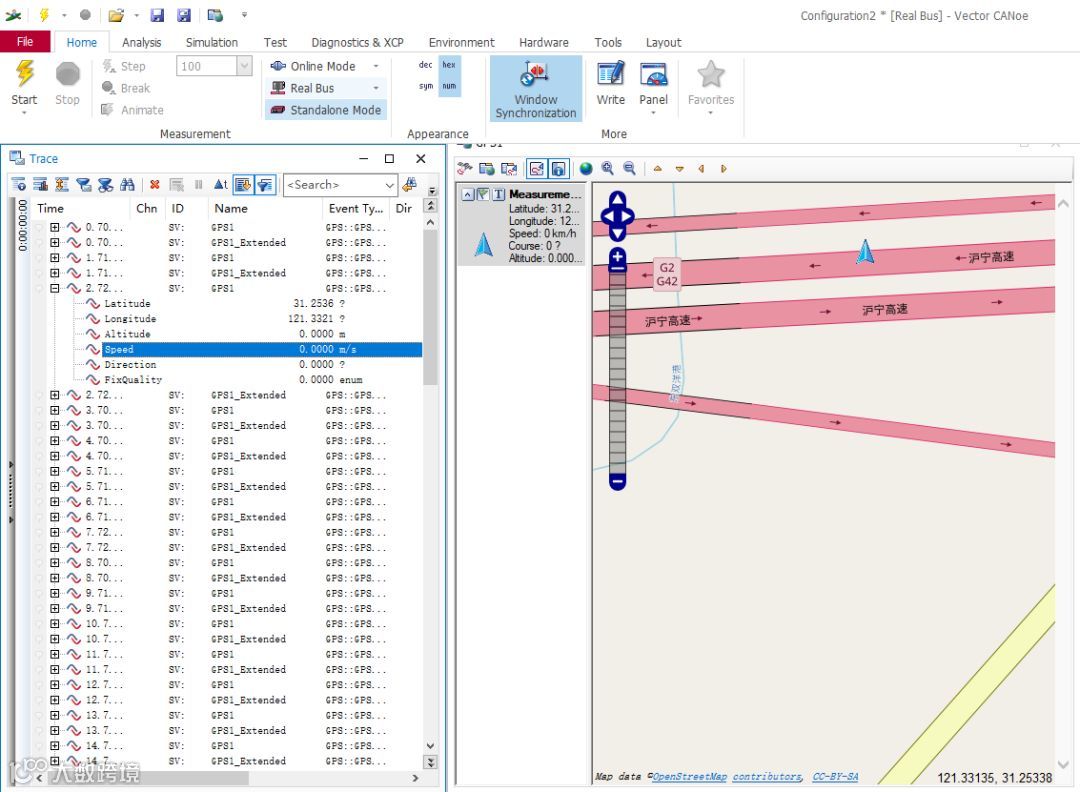This screenshot has height=792, width=1080.
Task: Start the measurement with the lightning icon
Action: (24, 83)
